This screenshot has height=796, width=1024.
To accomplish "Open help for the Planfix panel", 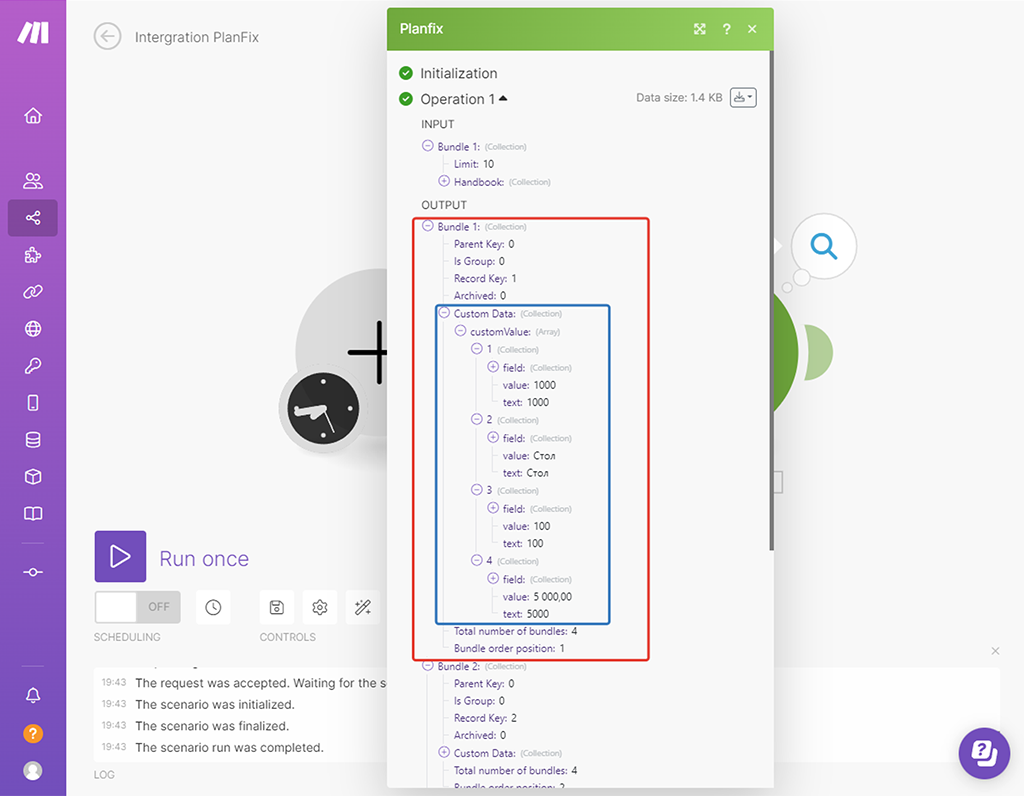I will tap(726, 29).
